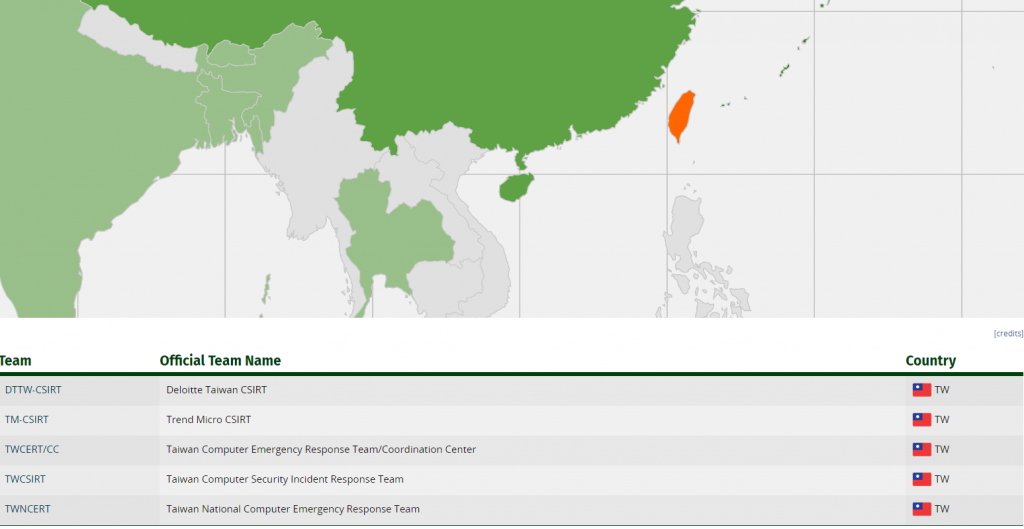Click the TW country code in TM-CSIRT row
The height and width of the screenshot is (529, 1024).
[x=942, y=420]
